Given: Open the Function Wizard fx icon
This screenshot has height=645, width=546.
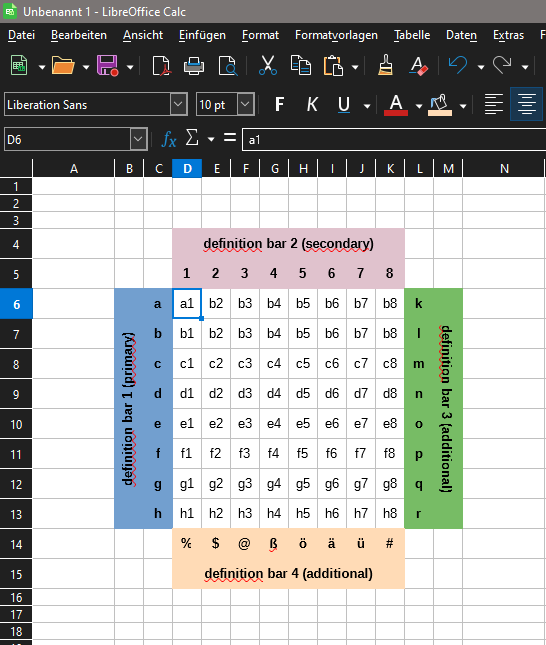Looking at the screenshot, I should 169,139.
